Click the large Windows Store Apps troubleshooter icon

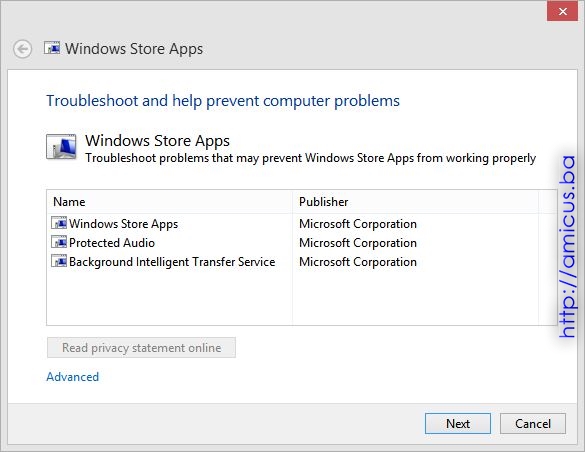[x=61, y=147]
